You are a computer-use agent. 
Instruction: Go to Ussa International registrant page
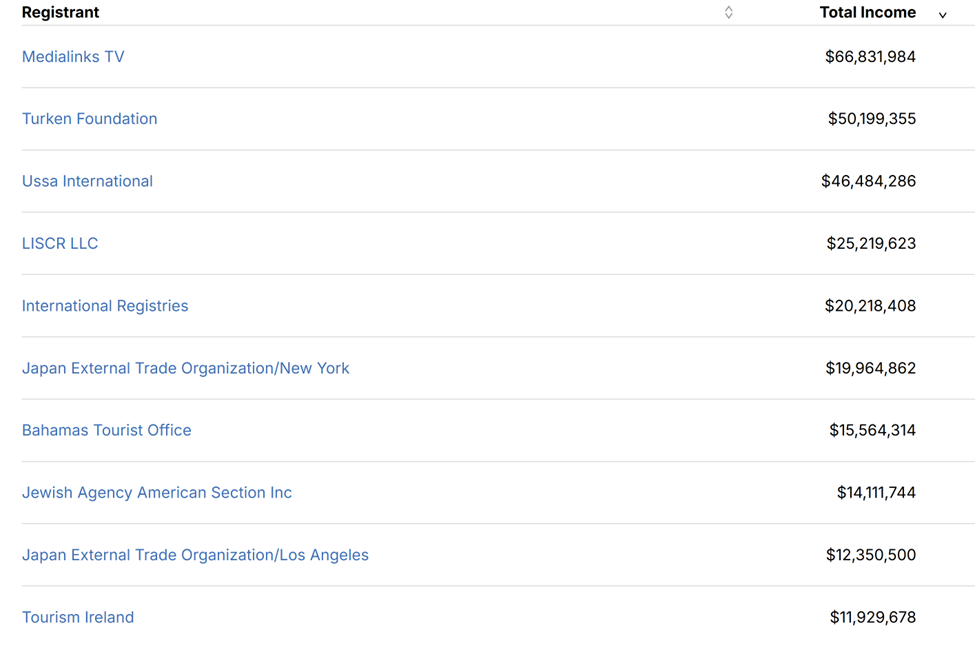pos(87,181)
